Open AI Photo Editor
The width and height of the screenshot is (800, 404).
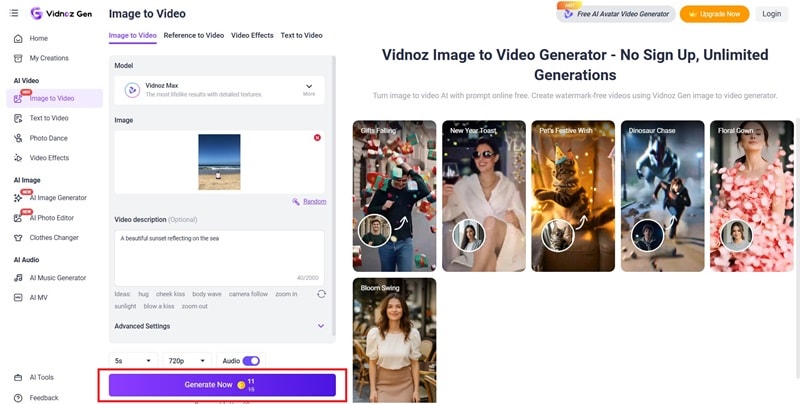(52, 218)
